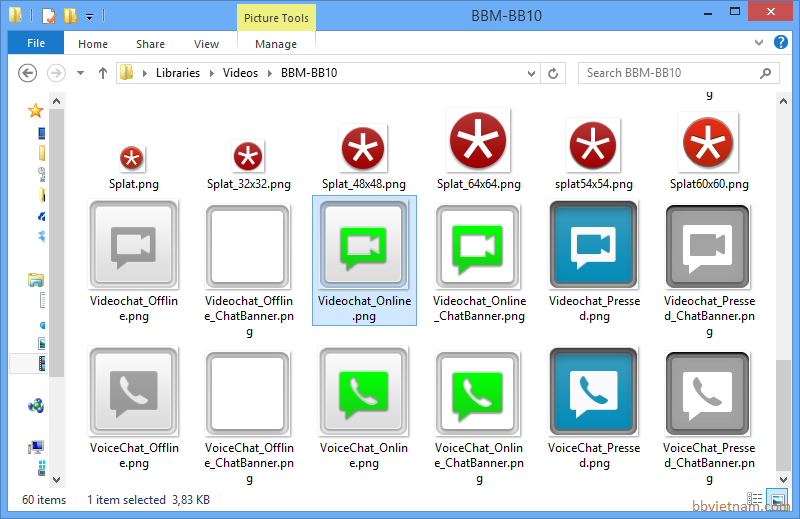This screenshot has width=800, height=519.
Task: Navigate to Libraries in the breadcrumb
Action: tap(178, 73)
